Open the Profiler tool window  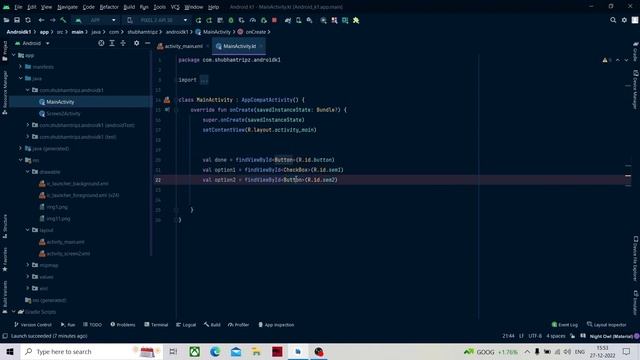click(x=238, y=325)
